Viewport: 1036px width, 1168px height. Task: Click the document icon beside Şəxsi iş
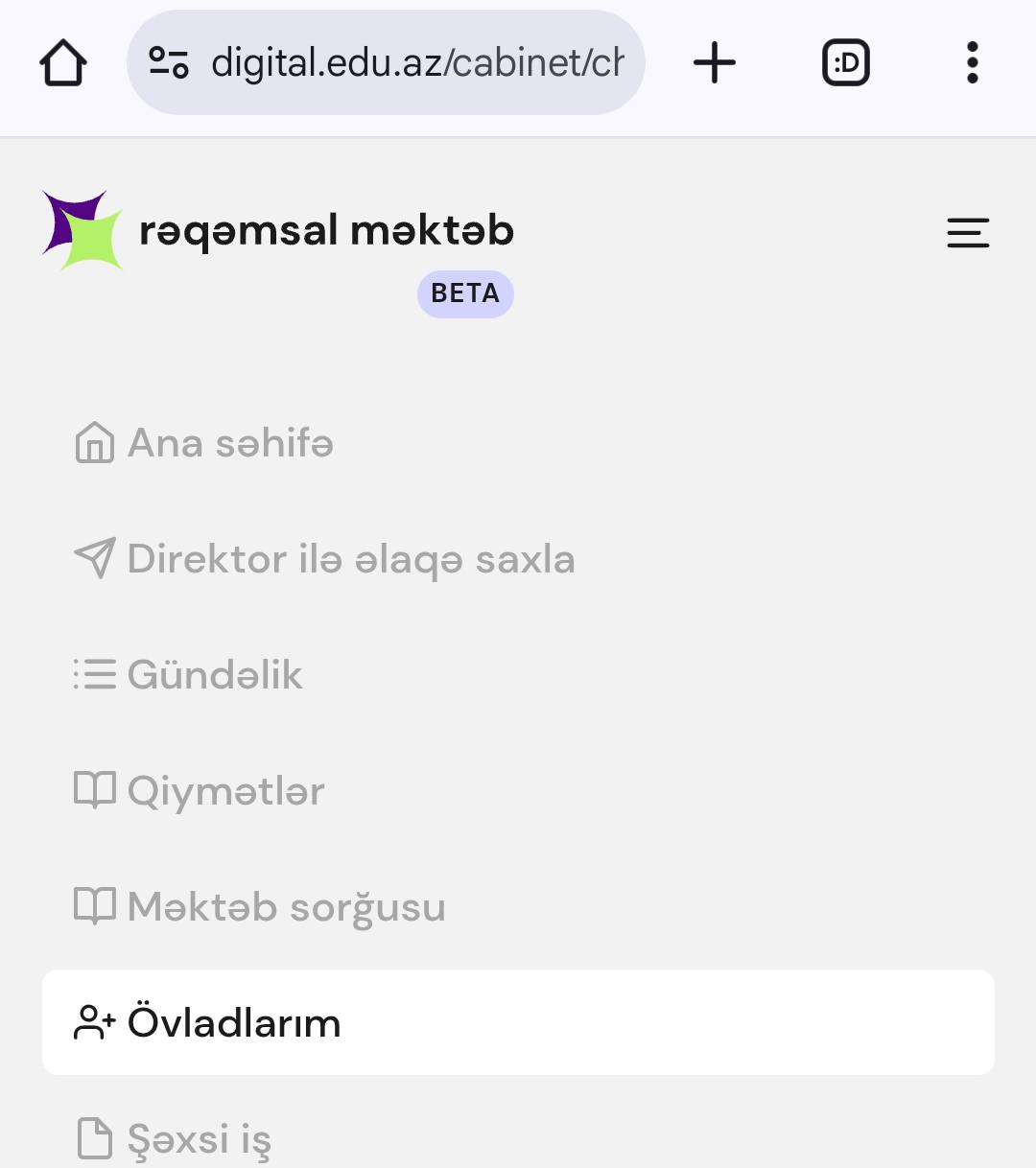pyautogui.click(x=94, y=1139)
